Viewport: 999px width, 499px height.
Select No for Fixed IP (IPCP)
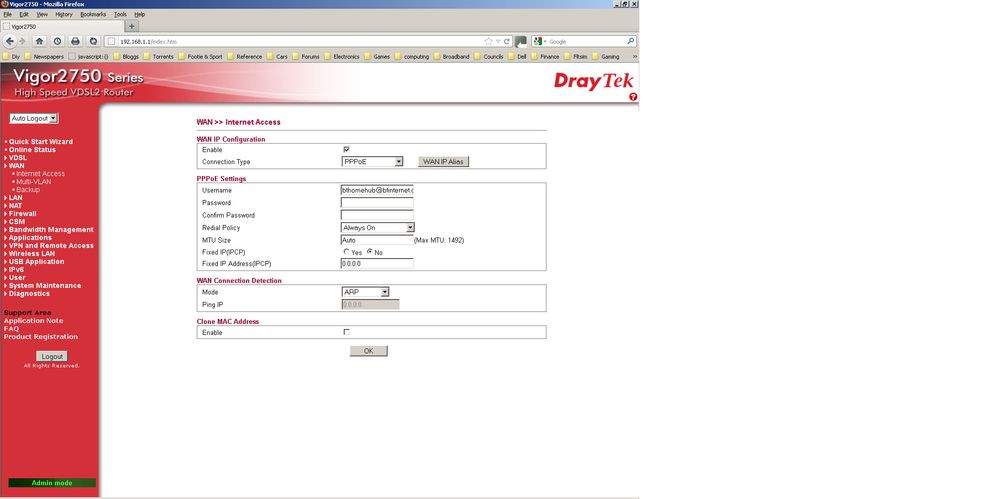click(x=370, y=252)
